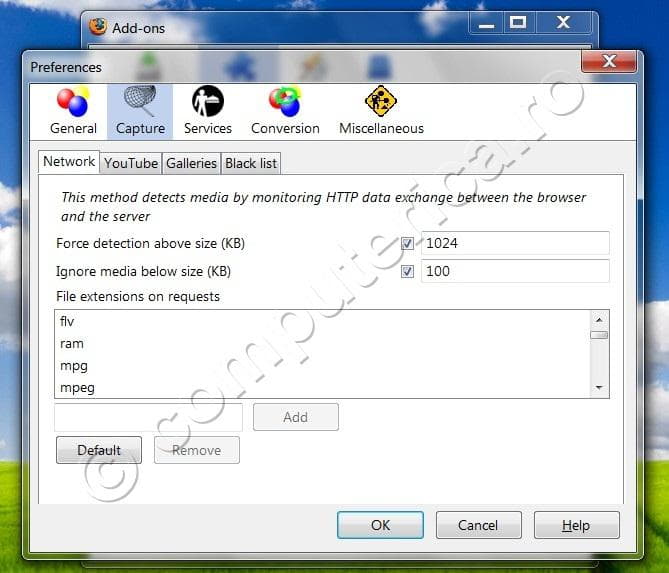Image resolution: width=669 pixels, height=573 pixels.
Task: Toggle Force detection above size checkbox
Action: [407, 243]
